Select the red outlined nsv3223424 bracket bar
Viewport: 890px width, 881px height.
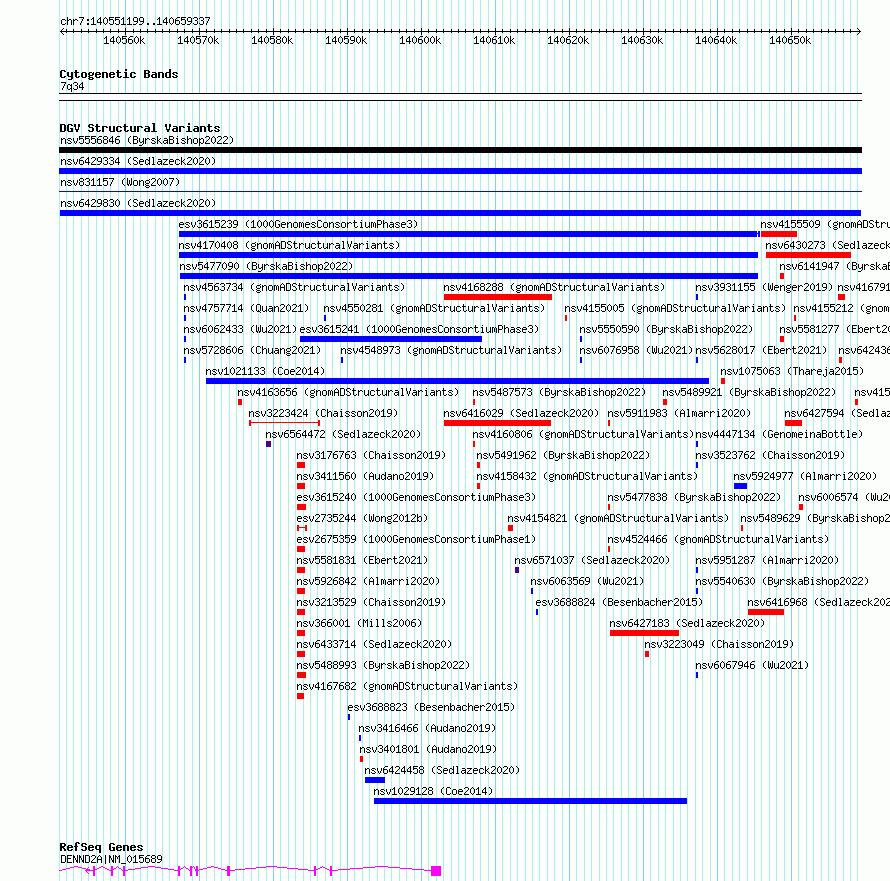tap(284, 423)
